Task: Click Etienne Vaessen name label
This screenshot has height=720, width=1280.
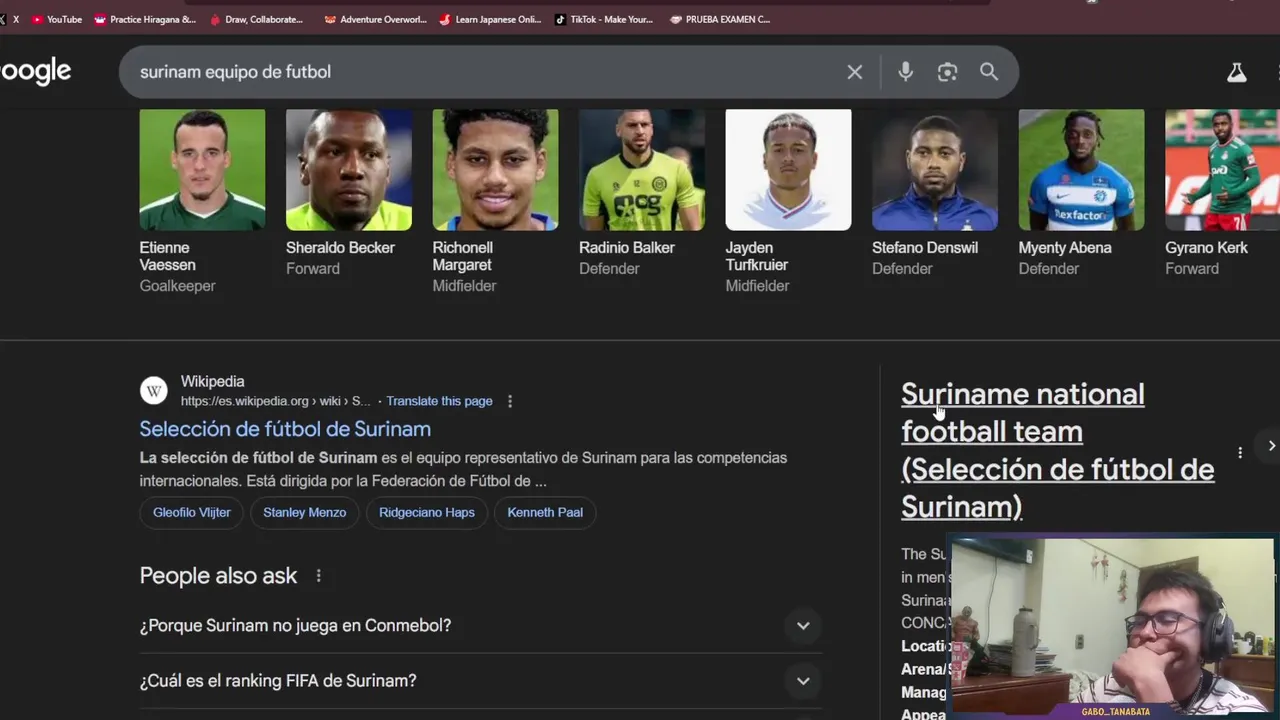Action: click(167, 256)
